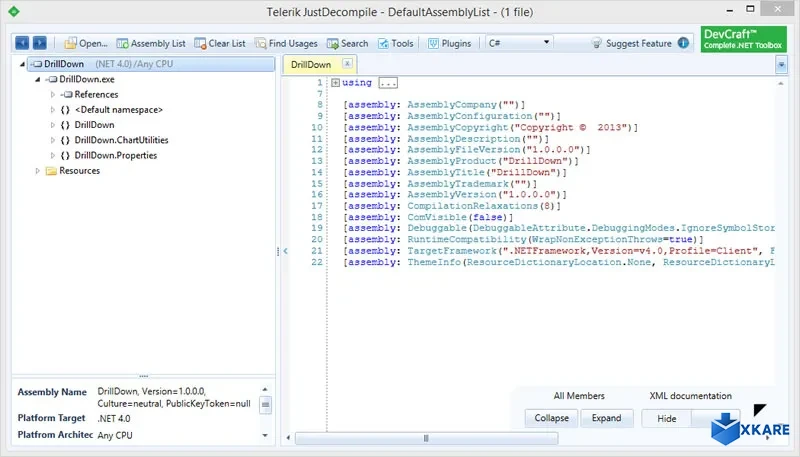Open an assembly file via Open...
The width and height of the screenshot is (800, 457).
coord(86,43)
